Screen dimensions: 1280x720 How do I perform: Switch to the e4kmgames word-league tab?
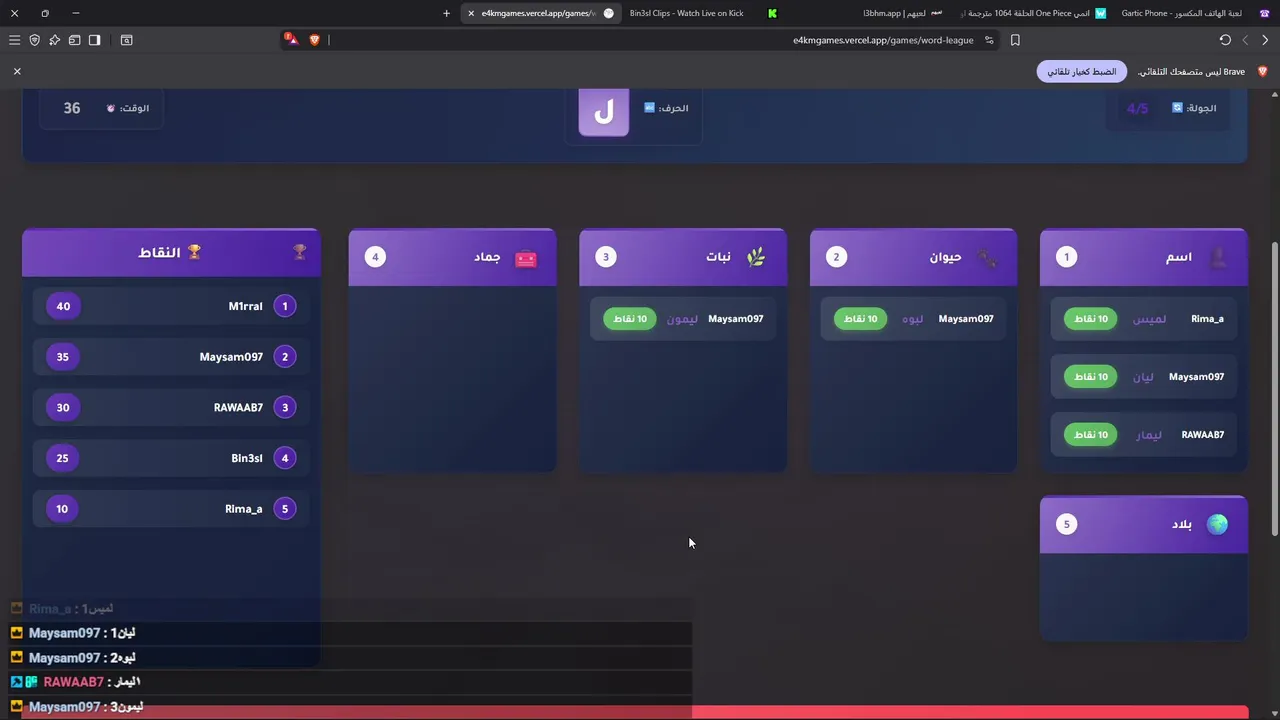click(x=540, y=13)
